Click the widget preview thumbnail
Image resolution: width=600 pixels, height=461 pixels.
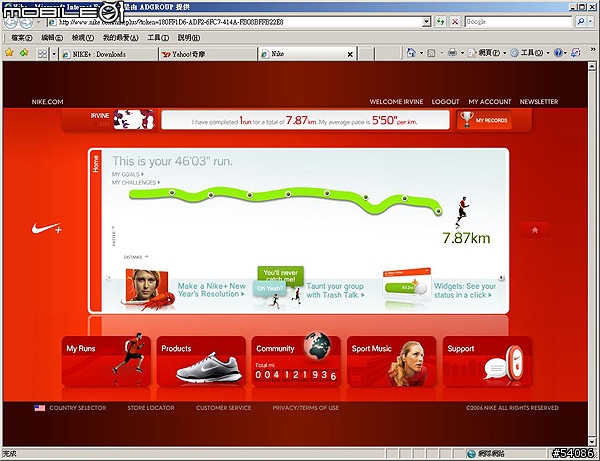(407, 285)
